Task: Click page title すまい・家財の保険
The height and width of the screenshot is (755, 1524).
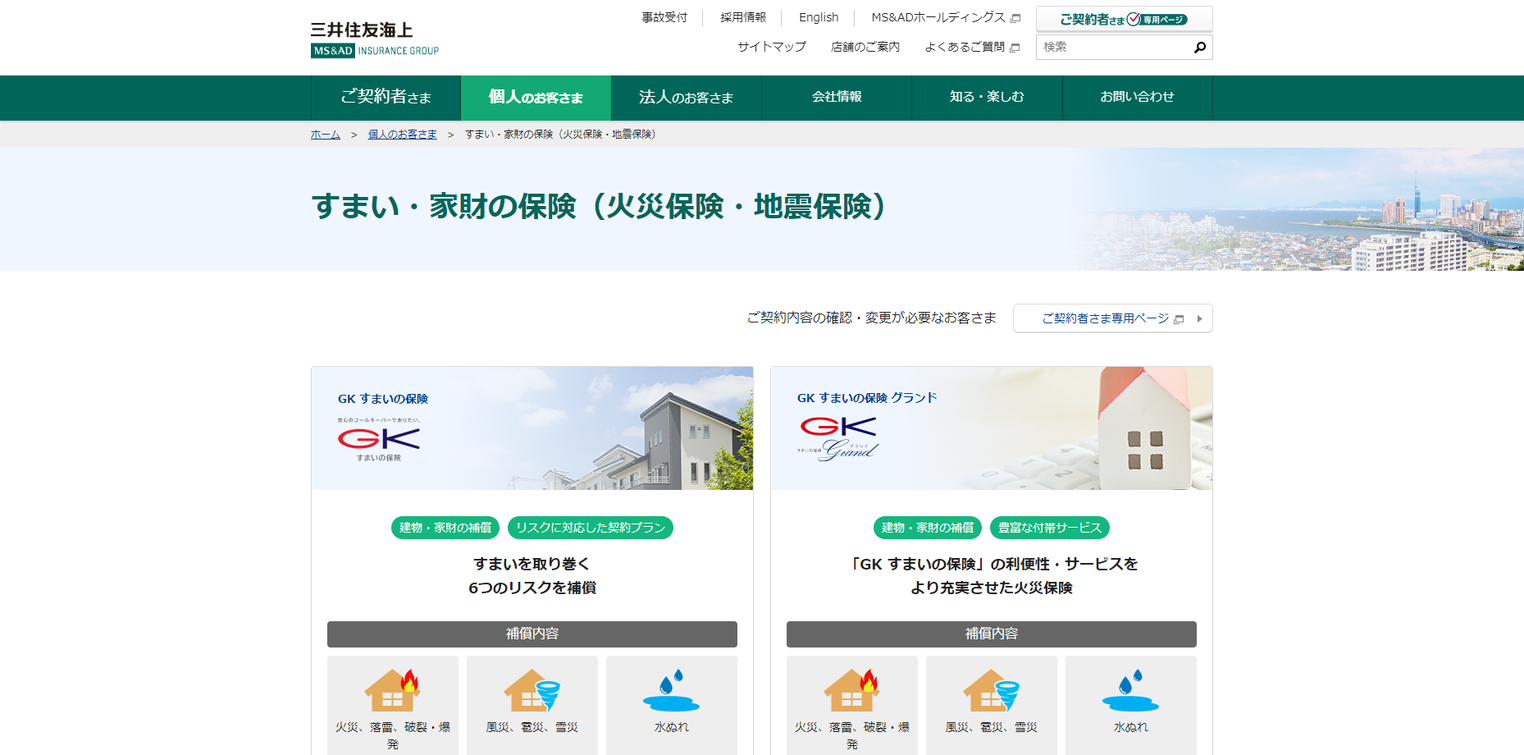Action: coord(600,205)
